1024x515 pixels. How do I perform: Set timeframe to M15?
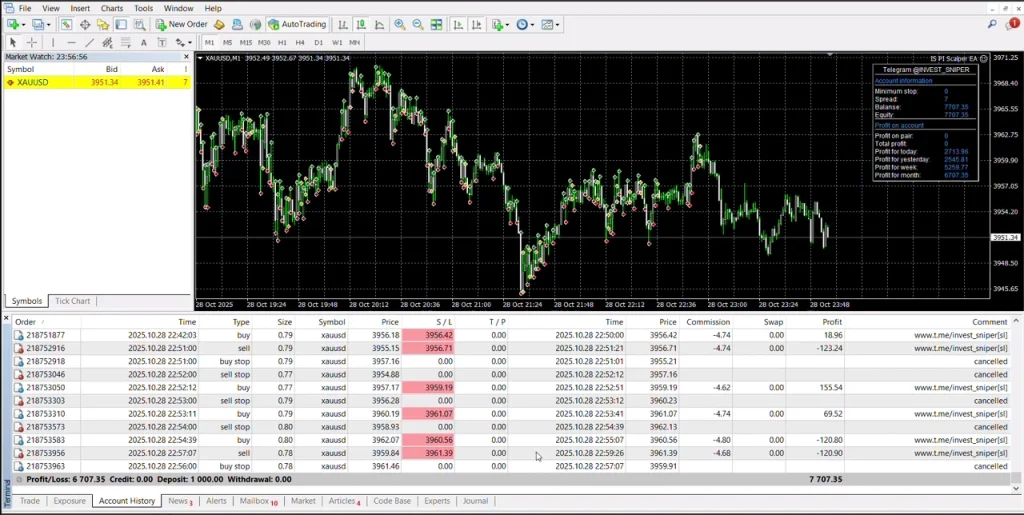(x=246, y=42)
